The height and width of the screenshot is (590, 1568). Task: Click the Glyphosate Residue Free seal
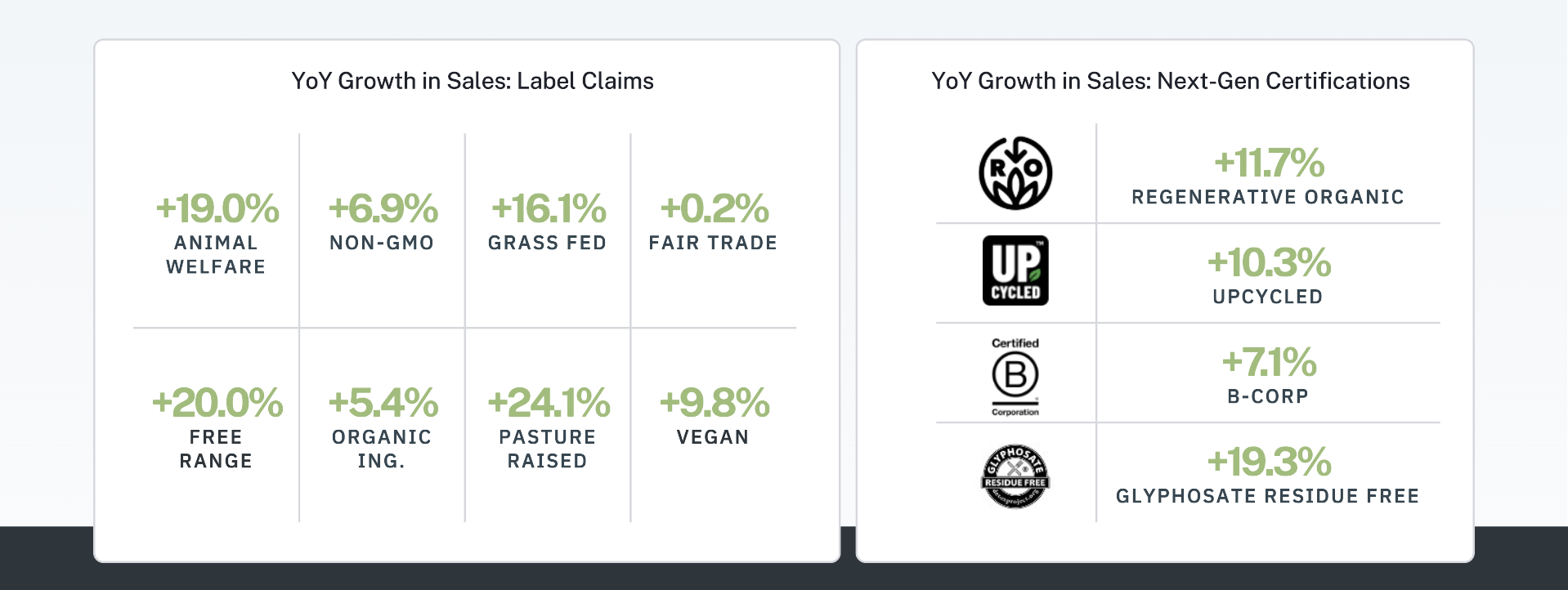(1015, 476)
